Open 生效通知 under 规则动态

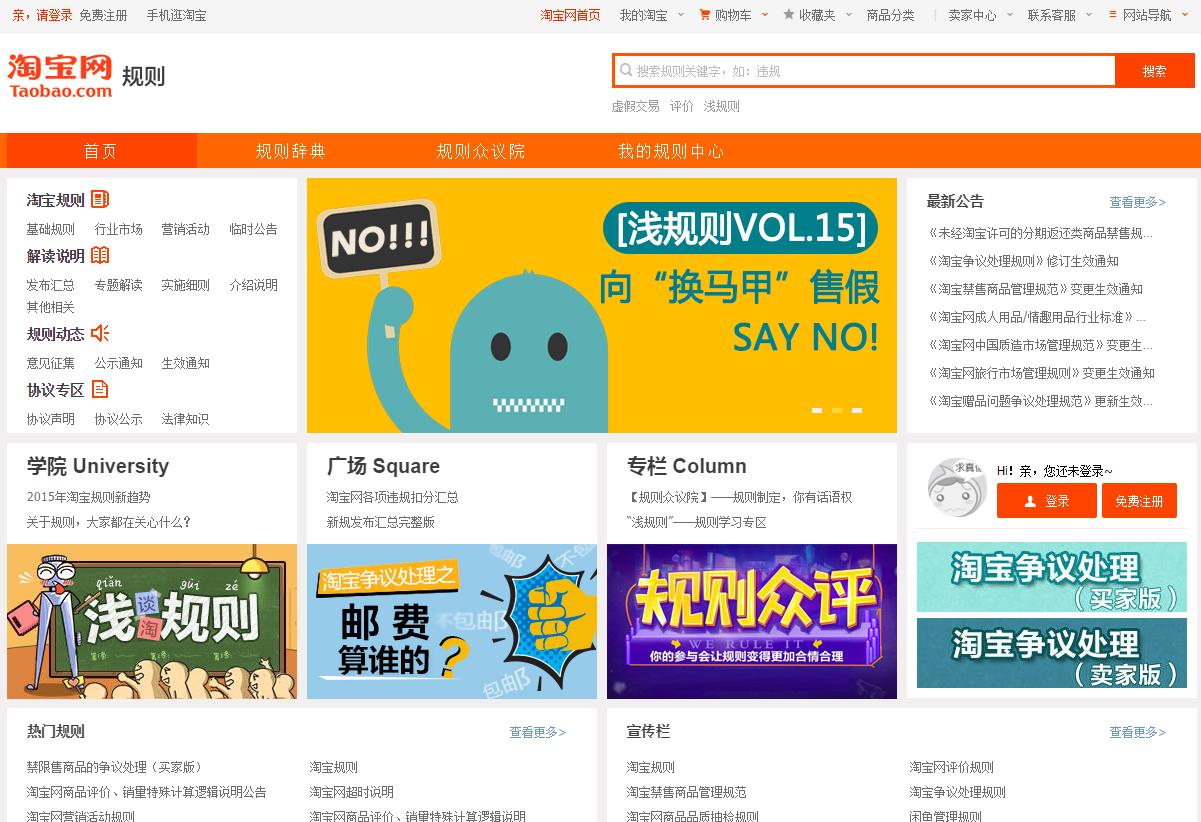tap(186, 363)
